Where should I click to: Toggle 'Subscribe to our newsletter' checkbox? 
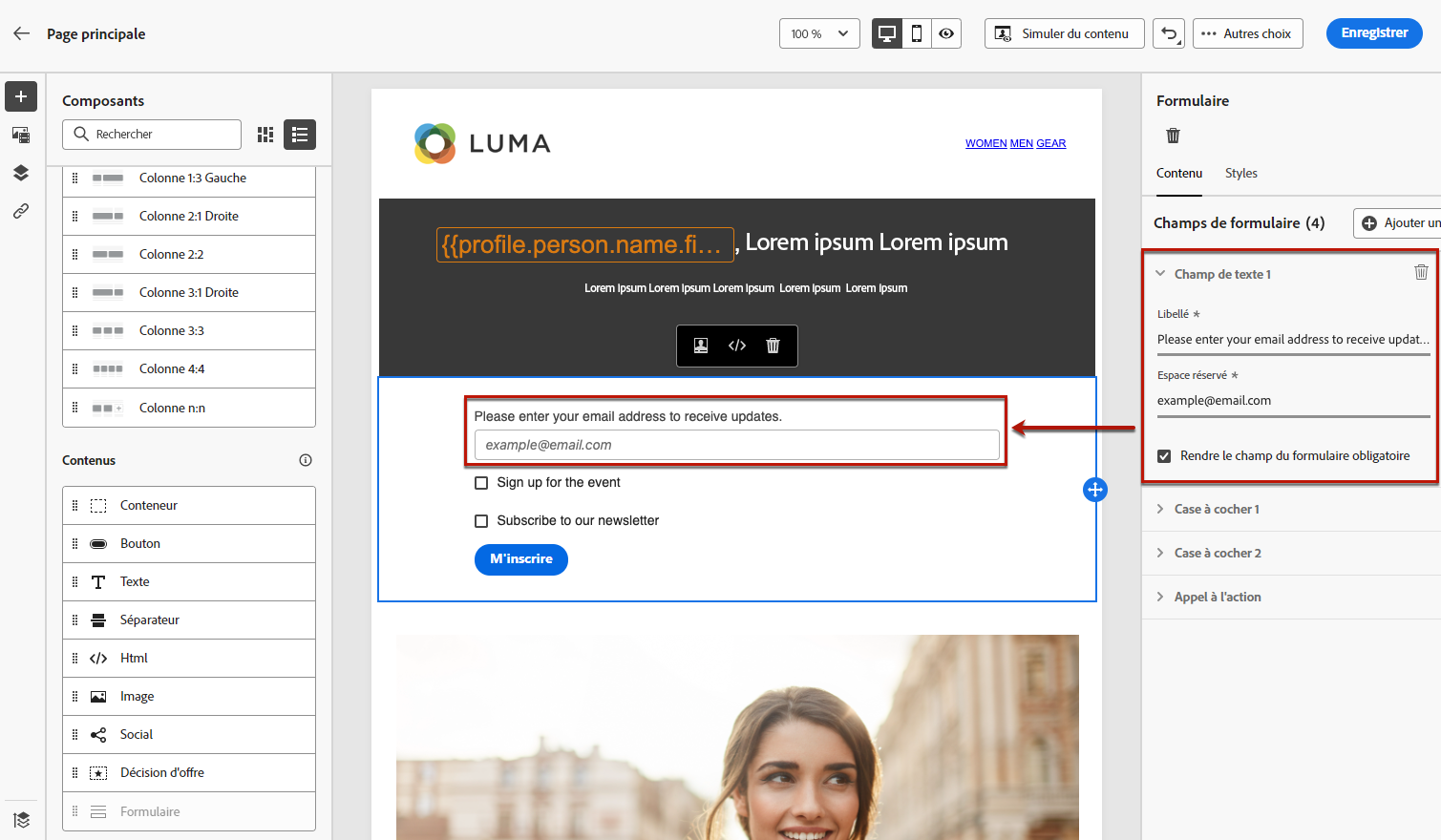[x=481, y=521]
